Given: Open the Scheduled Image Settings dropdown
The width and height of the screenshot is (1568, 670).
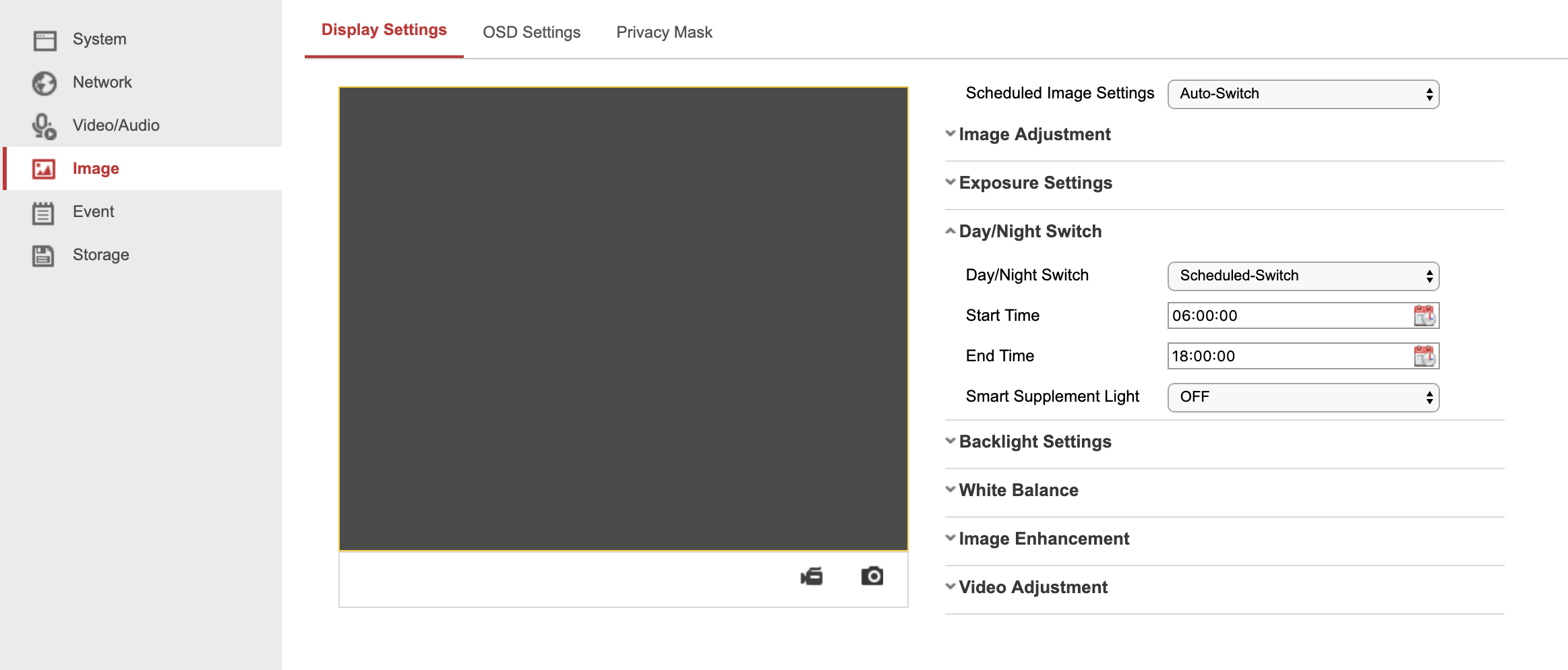Looking at the screenshot, I should point(1302,94).
